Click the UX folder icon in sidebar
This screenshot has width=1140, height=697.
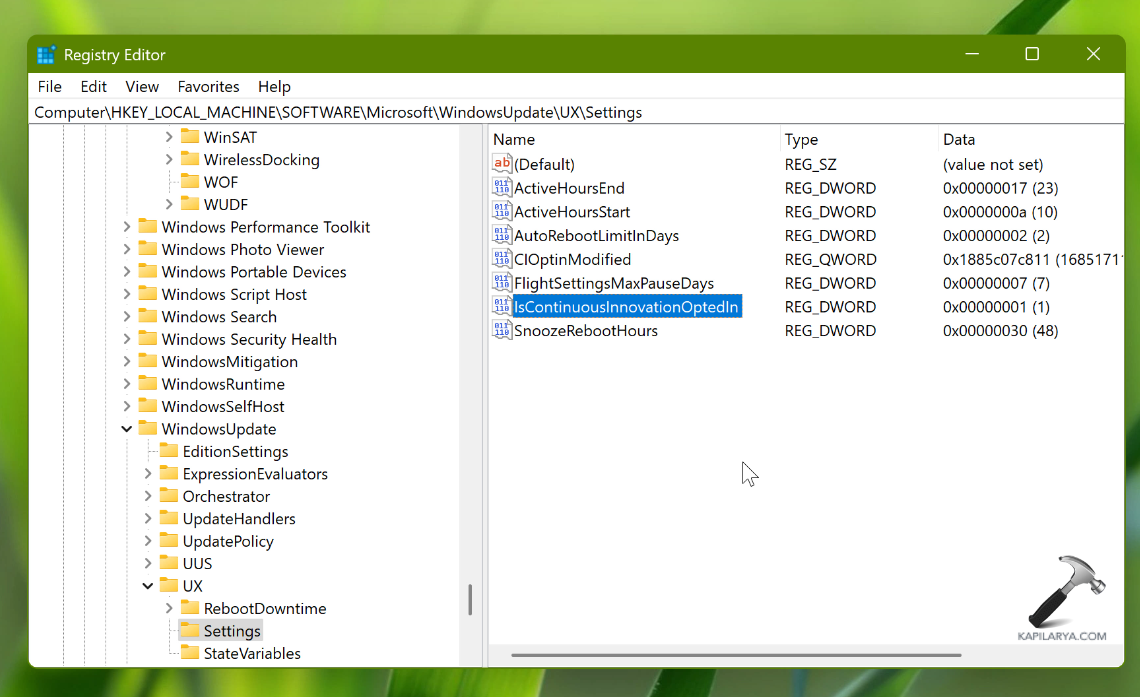click(170, 585)
